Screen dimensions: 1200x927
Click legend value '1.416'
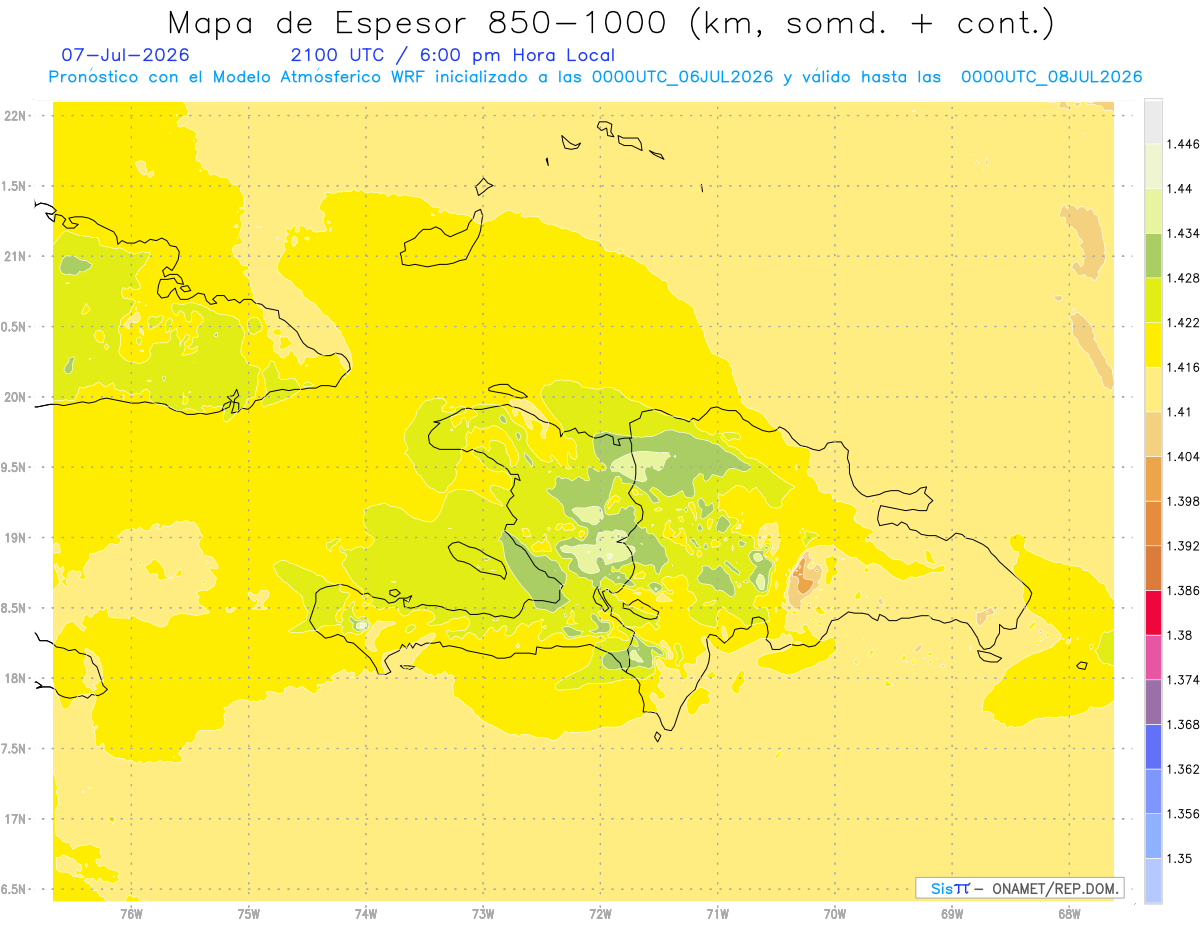(x=1184, y=368)
